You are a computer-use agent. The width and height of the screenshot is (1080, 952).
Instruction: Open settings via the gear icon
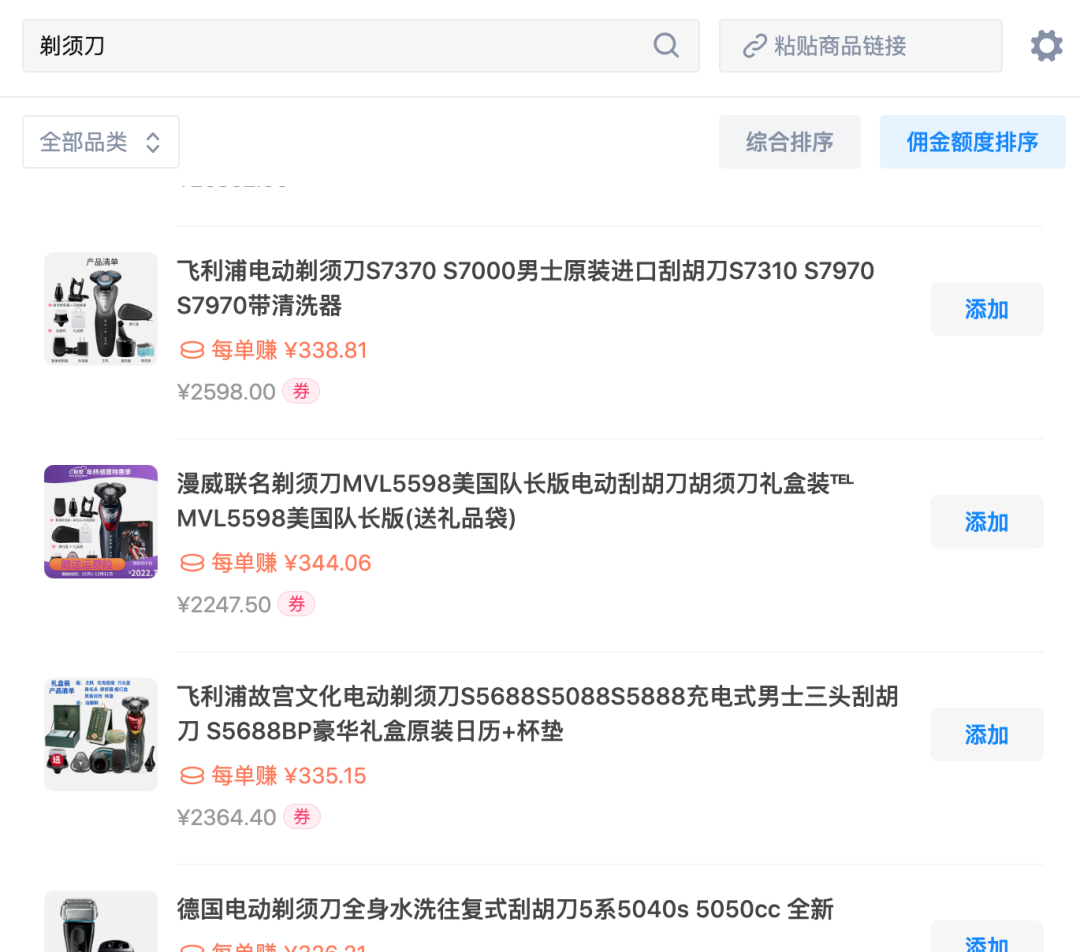1046,45
